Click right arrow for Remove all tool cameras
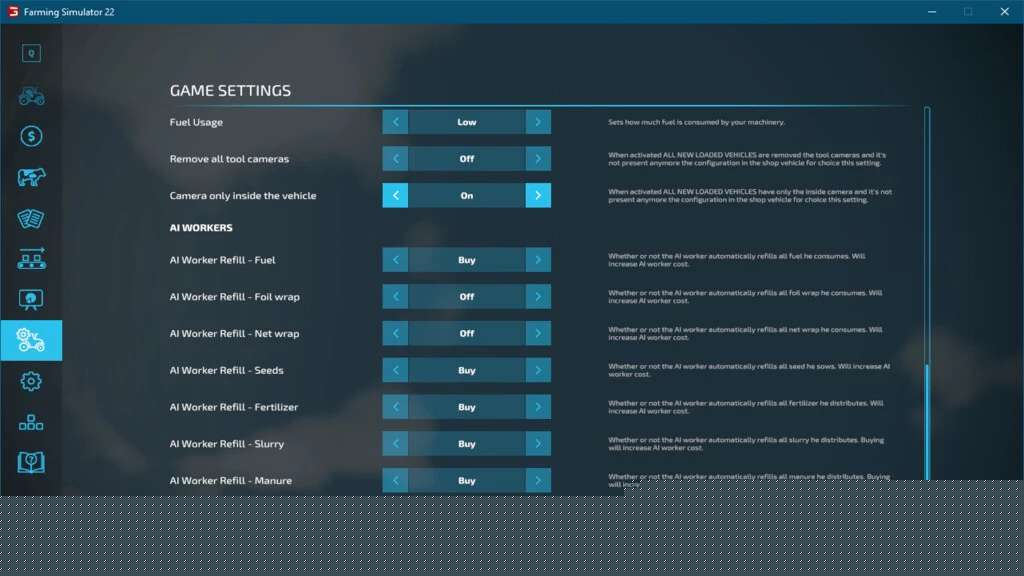The image size is (1024, 576). [538, 159]
